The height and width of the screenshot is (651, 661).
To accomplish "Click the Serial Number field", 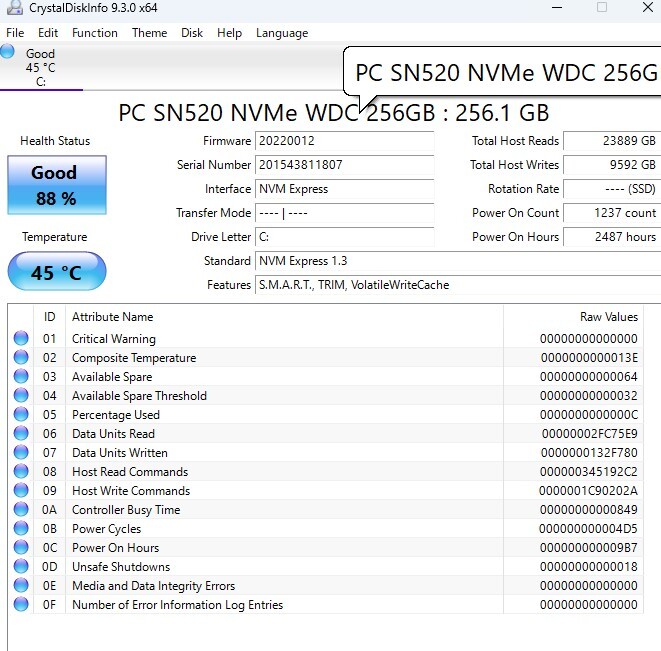I will (344, 165).
